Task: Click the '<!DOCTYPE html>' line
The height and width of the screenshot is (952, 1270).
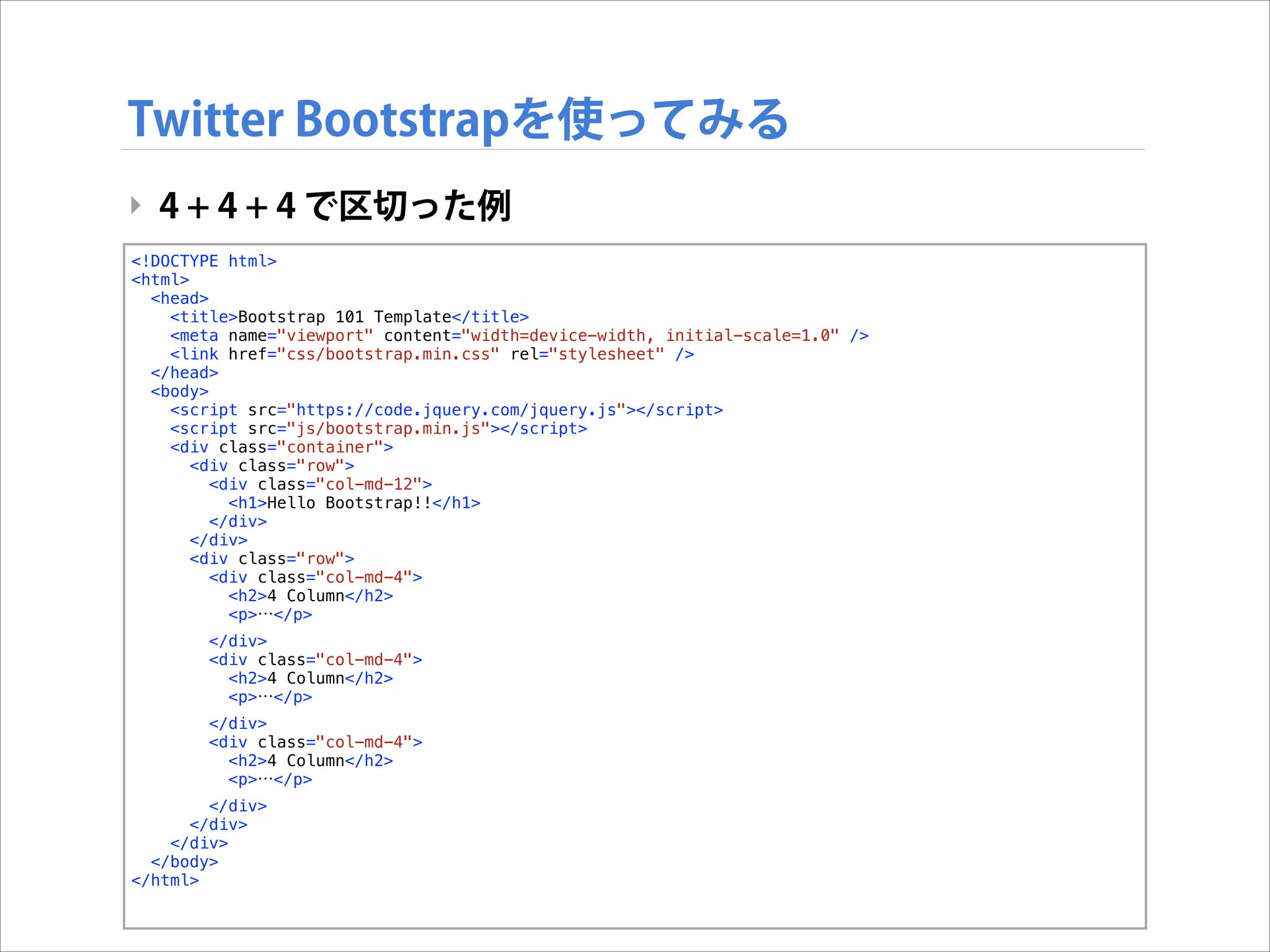Action: (204, 262)
